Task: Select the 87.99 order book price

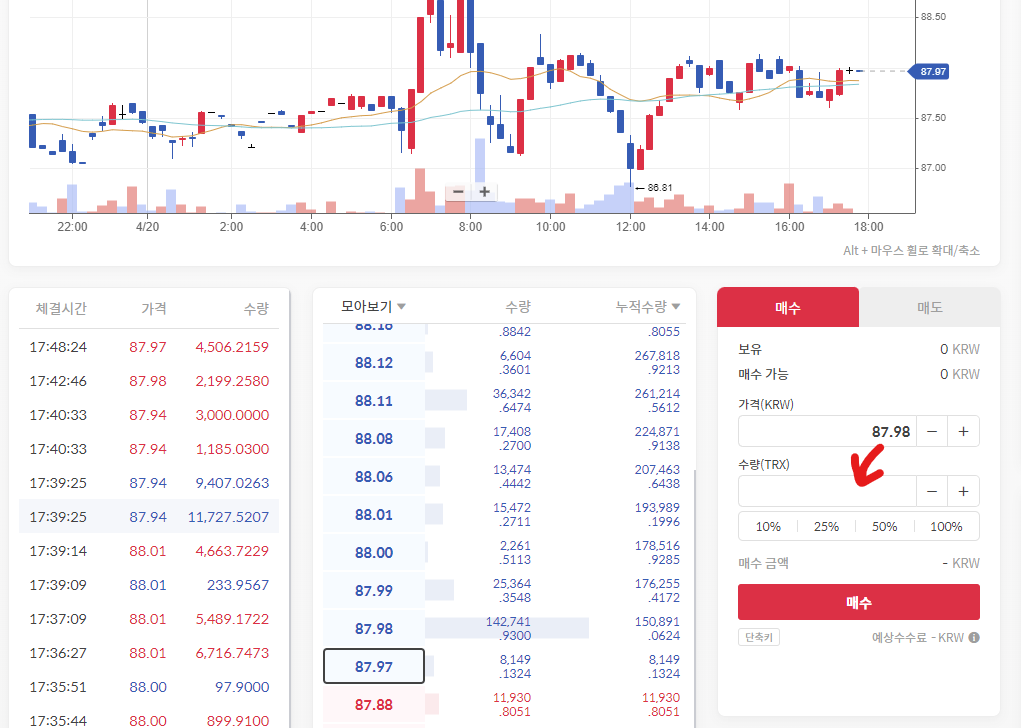Action: [x=374, y=591]
